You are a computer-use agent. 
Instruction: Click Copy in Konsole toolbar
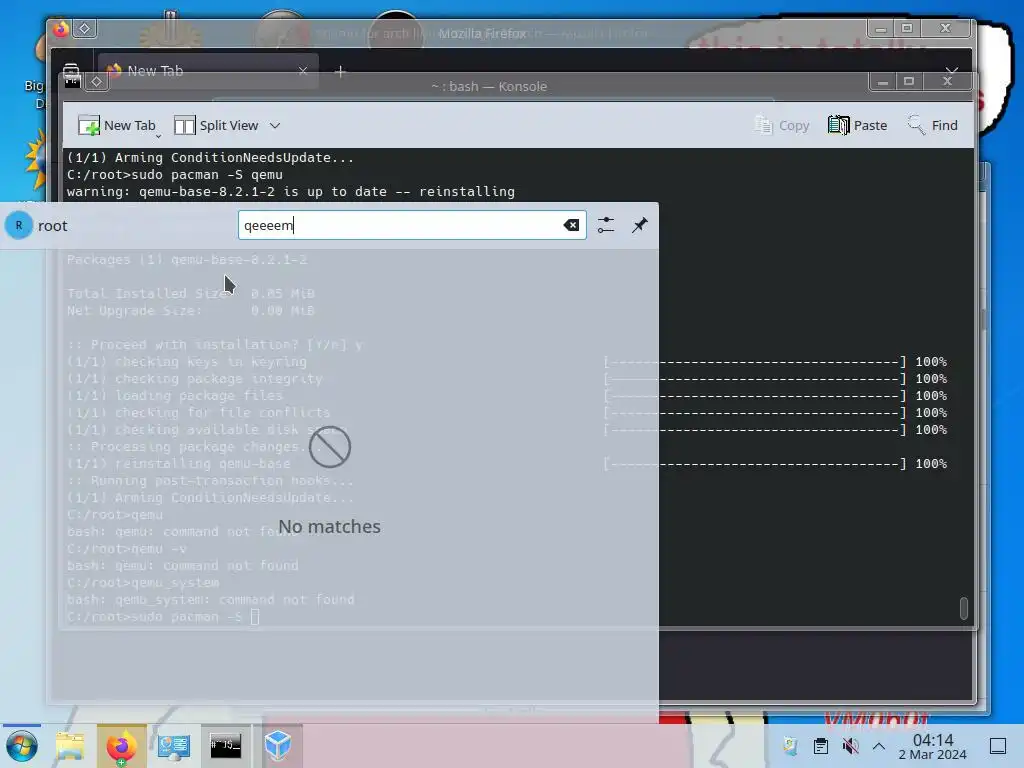pos(782,125)
